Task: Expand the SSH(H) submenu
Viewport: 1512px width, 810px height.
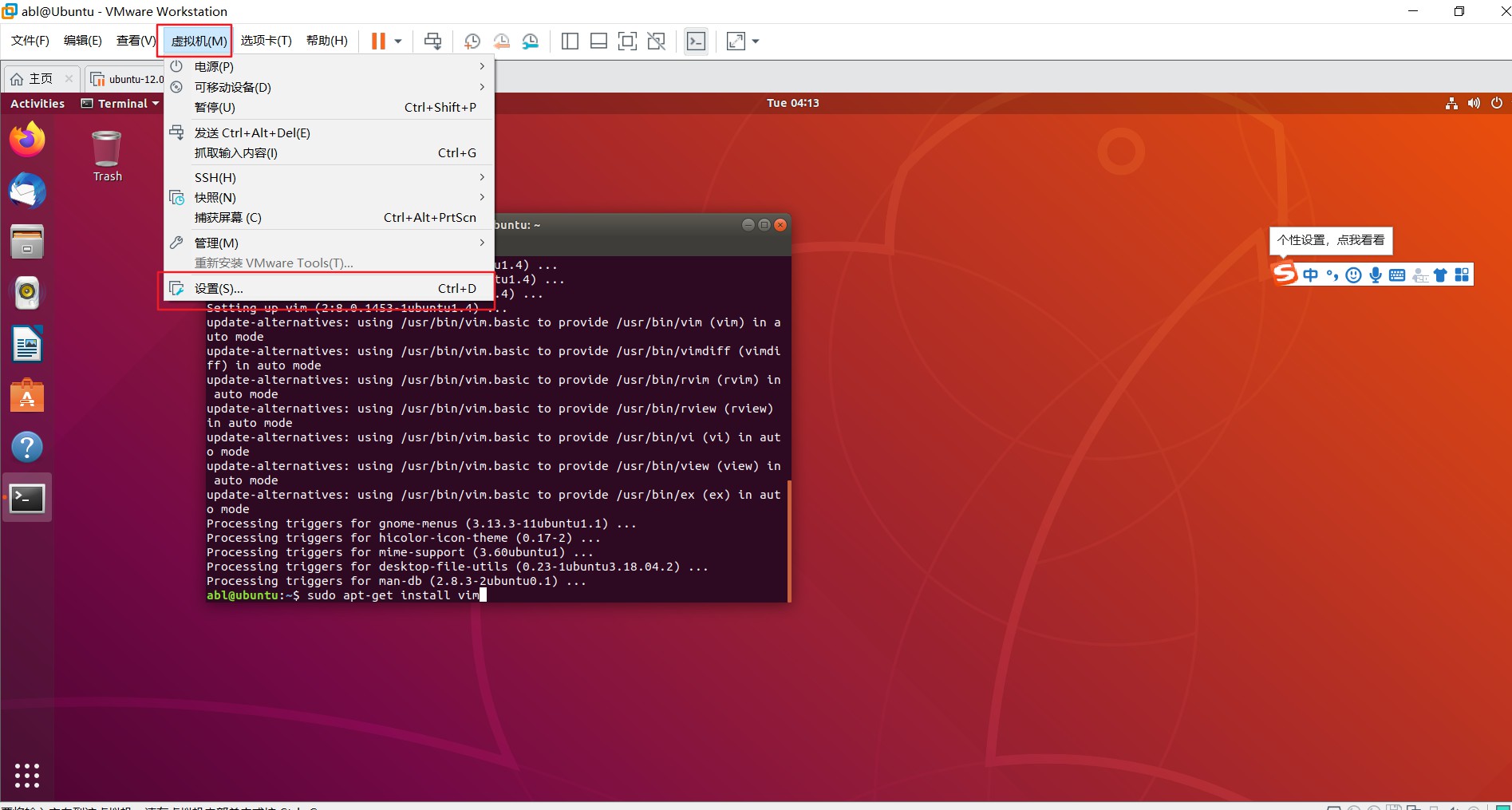Action: (x=329, y=177)
